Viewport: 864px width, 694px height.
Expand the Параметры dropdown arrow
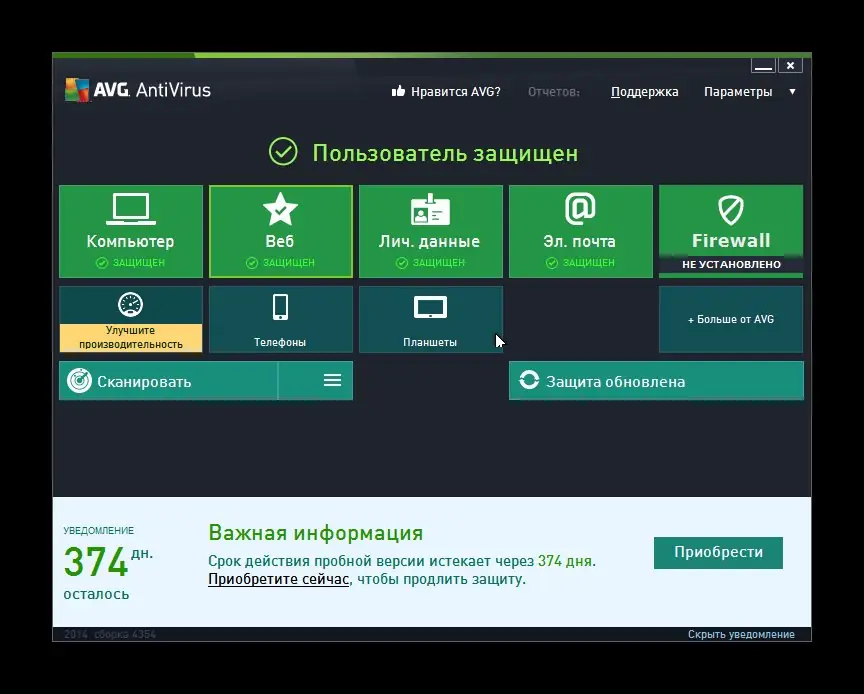click(x=792, y=92)
